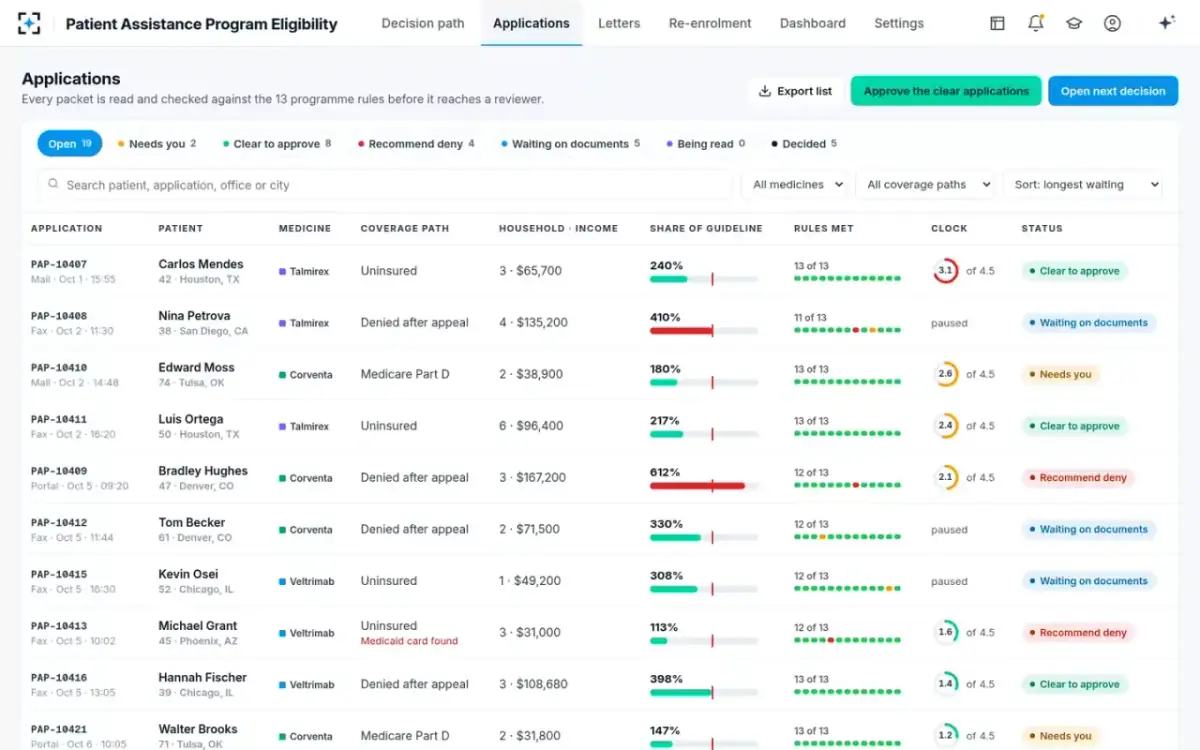Click the 2.1 clock ring for Bradley Hughes
This screenshot has height=750, width=1200.
pyautogui.click(x=945, y=478)
